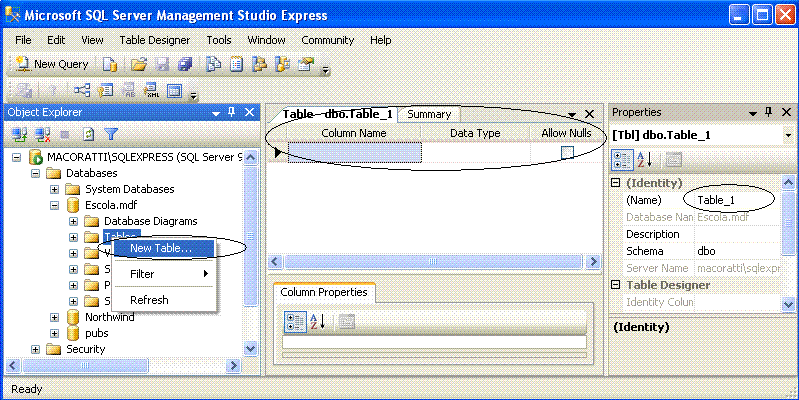This screenshot has height=400, width=799.
Task: Open the standard toolbar overflow options arrow
Action: pyautogui.click(x=326, y=70)
